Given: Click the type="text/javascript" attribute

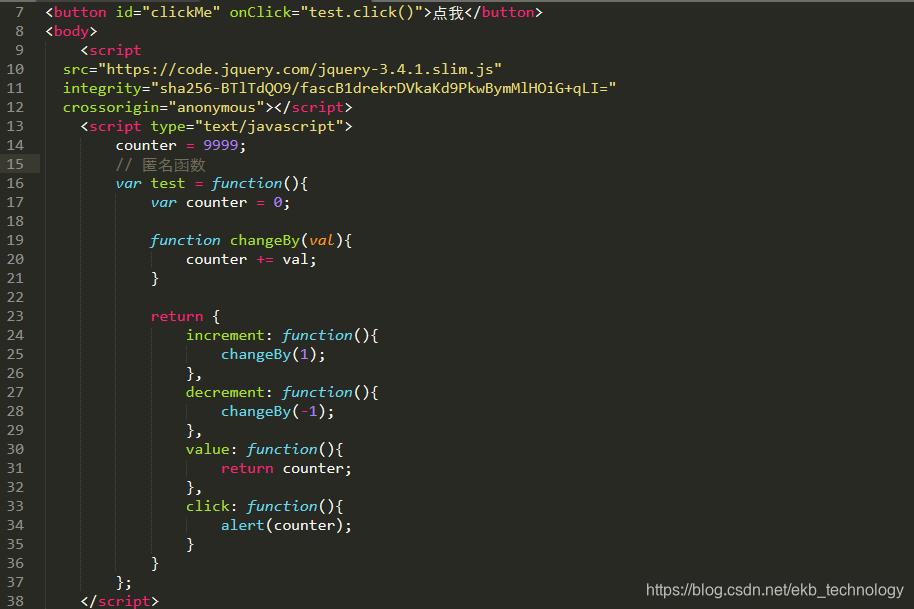Looking at the screenshot, I should (x=247, y=126).
